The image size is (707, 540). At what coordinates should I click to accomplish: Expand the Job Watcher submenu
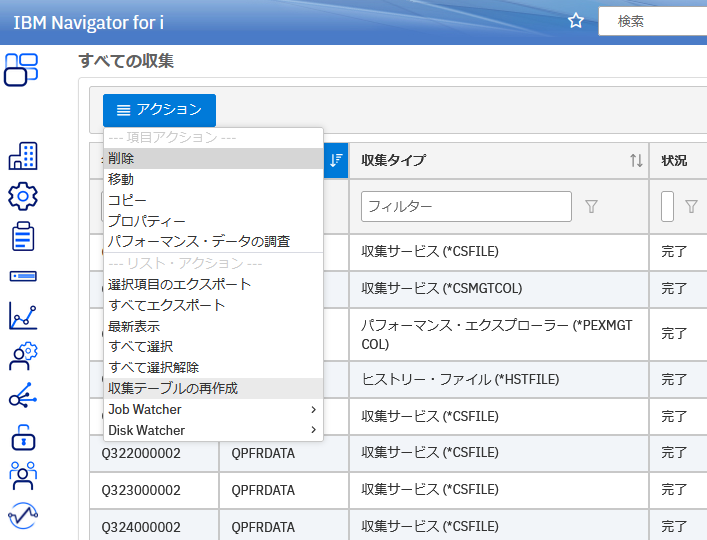(x=214, y=409)
